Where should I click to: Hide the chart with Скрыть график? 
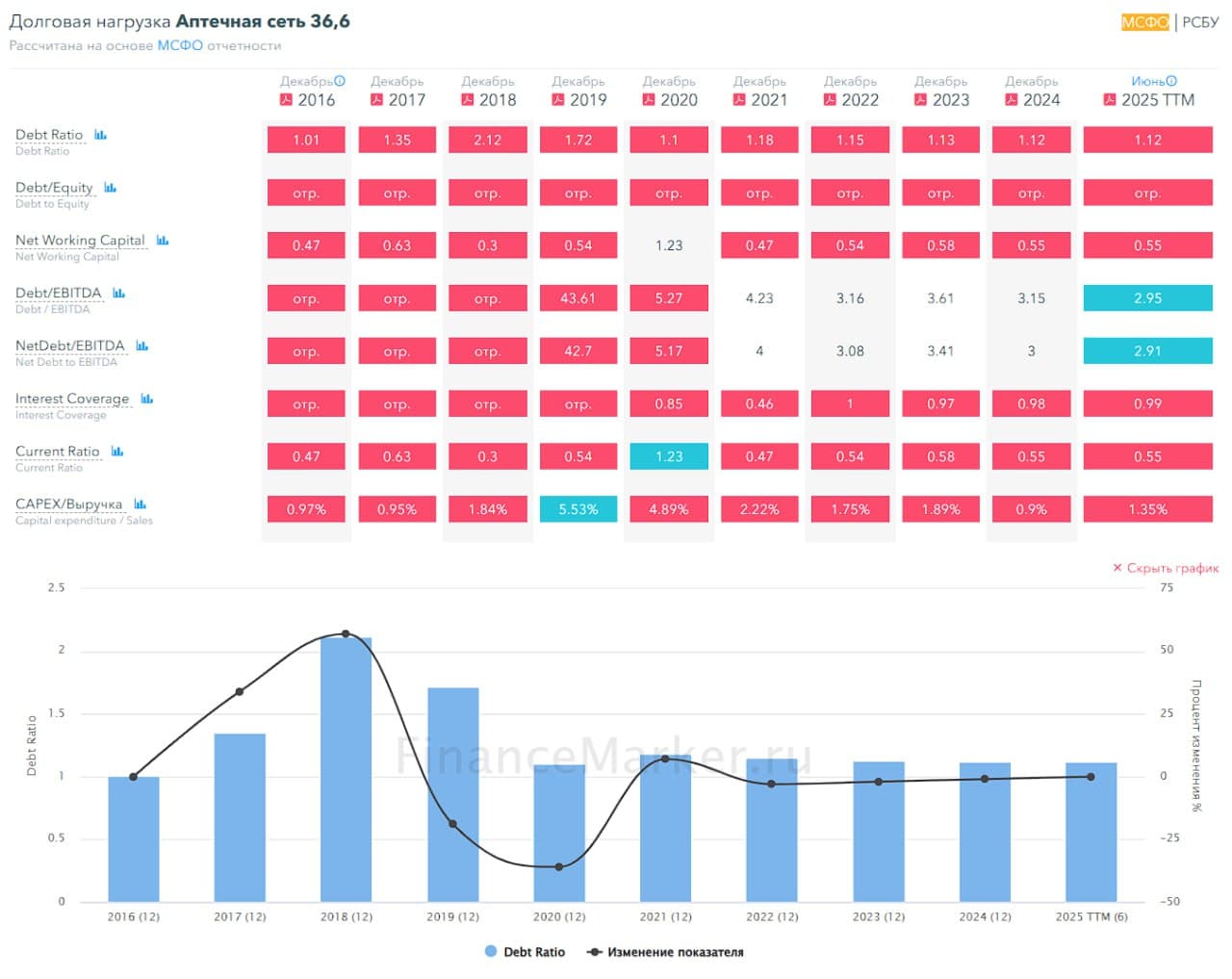click(x=1166, y=568)
